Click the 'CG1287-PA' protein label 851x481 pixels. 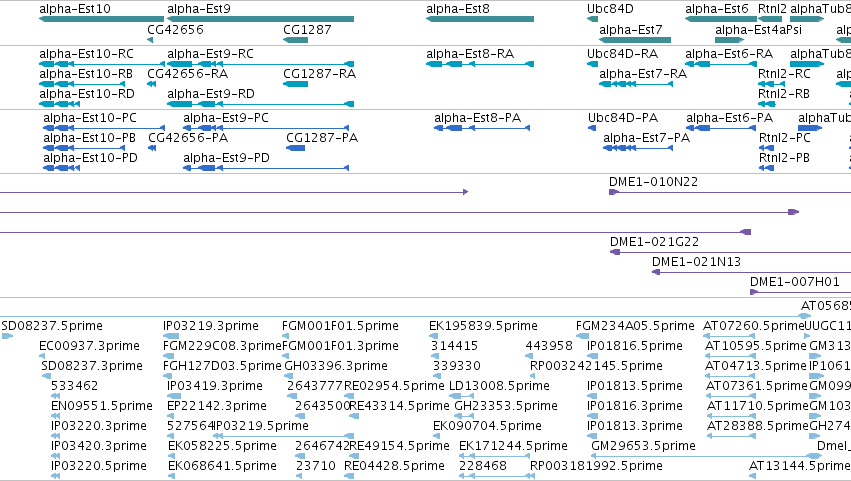[x=322, y=138]
